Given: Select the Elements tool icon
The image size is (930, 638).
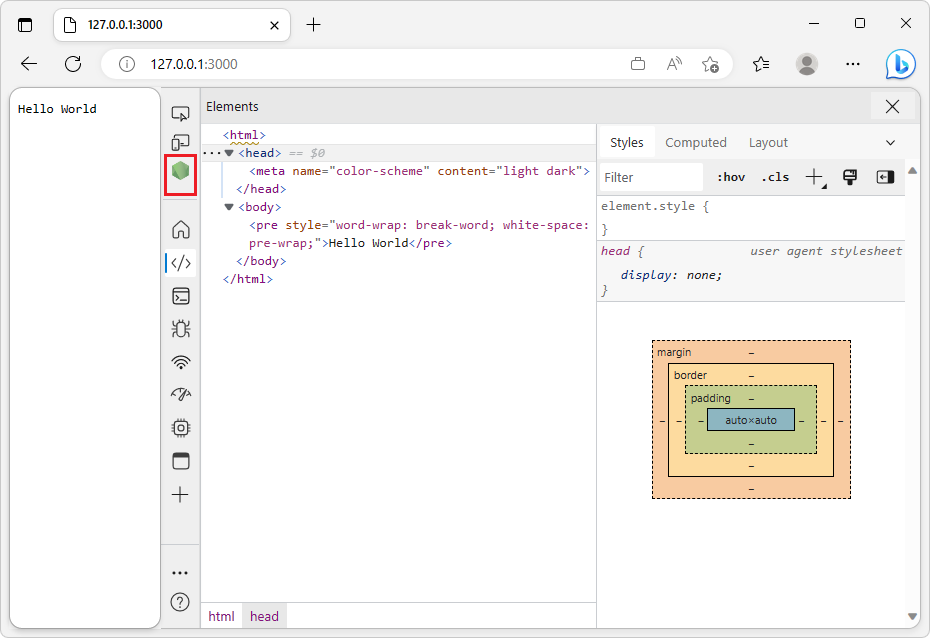Looking at the screenshot, I should 180,263.
